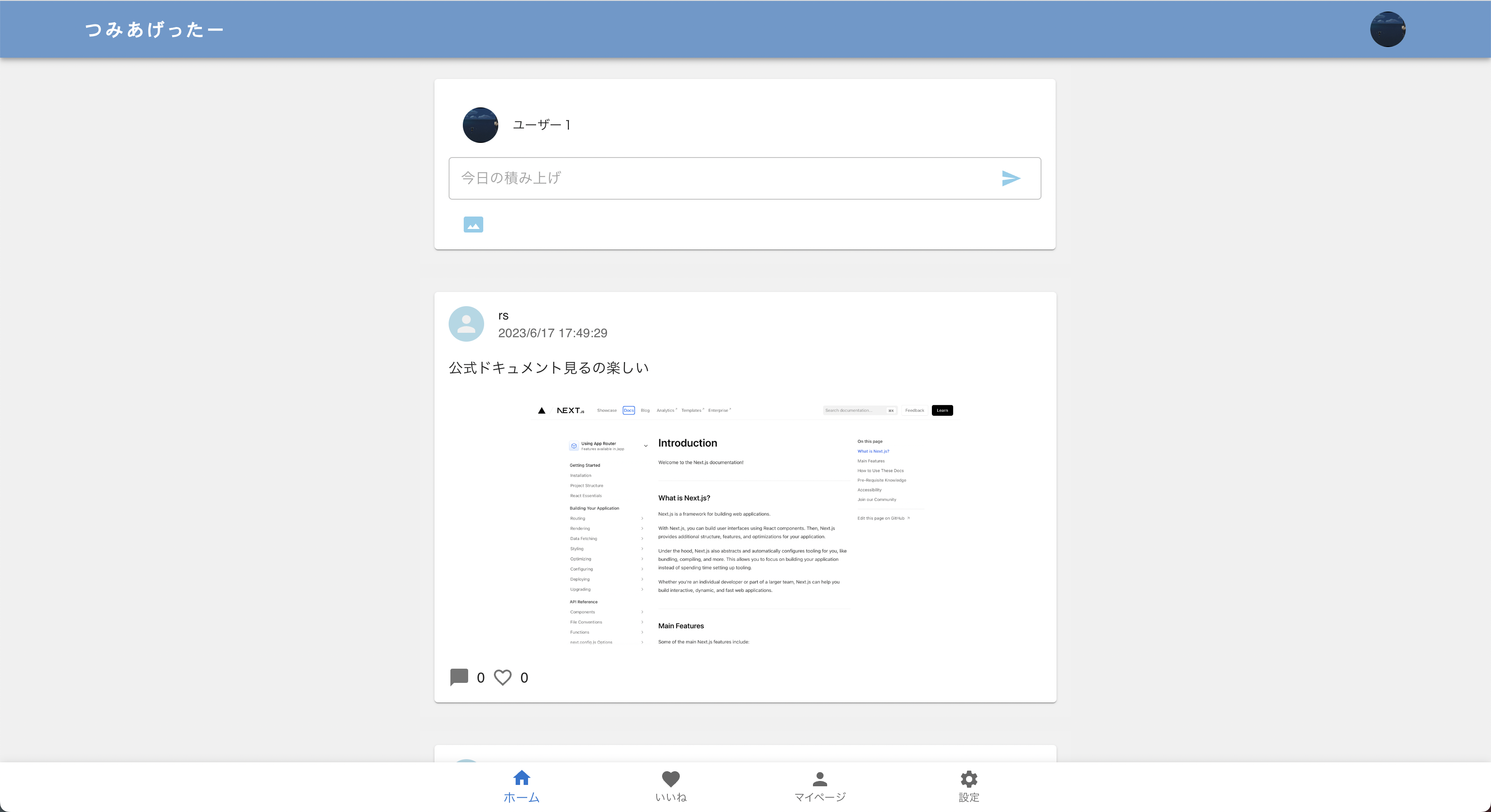Click the comment bubble icon
The width and height of the screenshot is (1491, 812).
click(x=459, y=677)
